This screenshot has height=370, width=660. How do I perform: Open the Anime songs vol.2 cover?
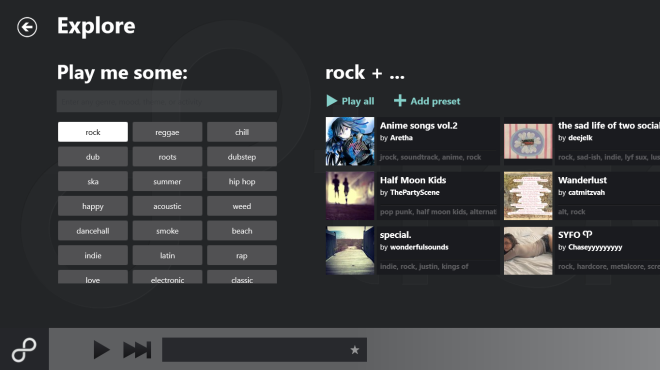(x=350, y=141)
